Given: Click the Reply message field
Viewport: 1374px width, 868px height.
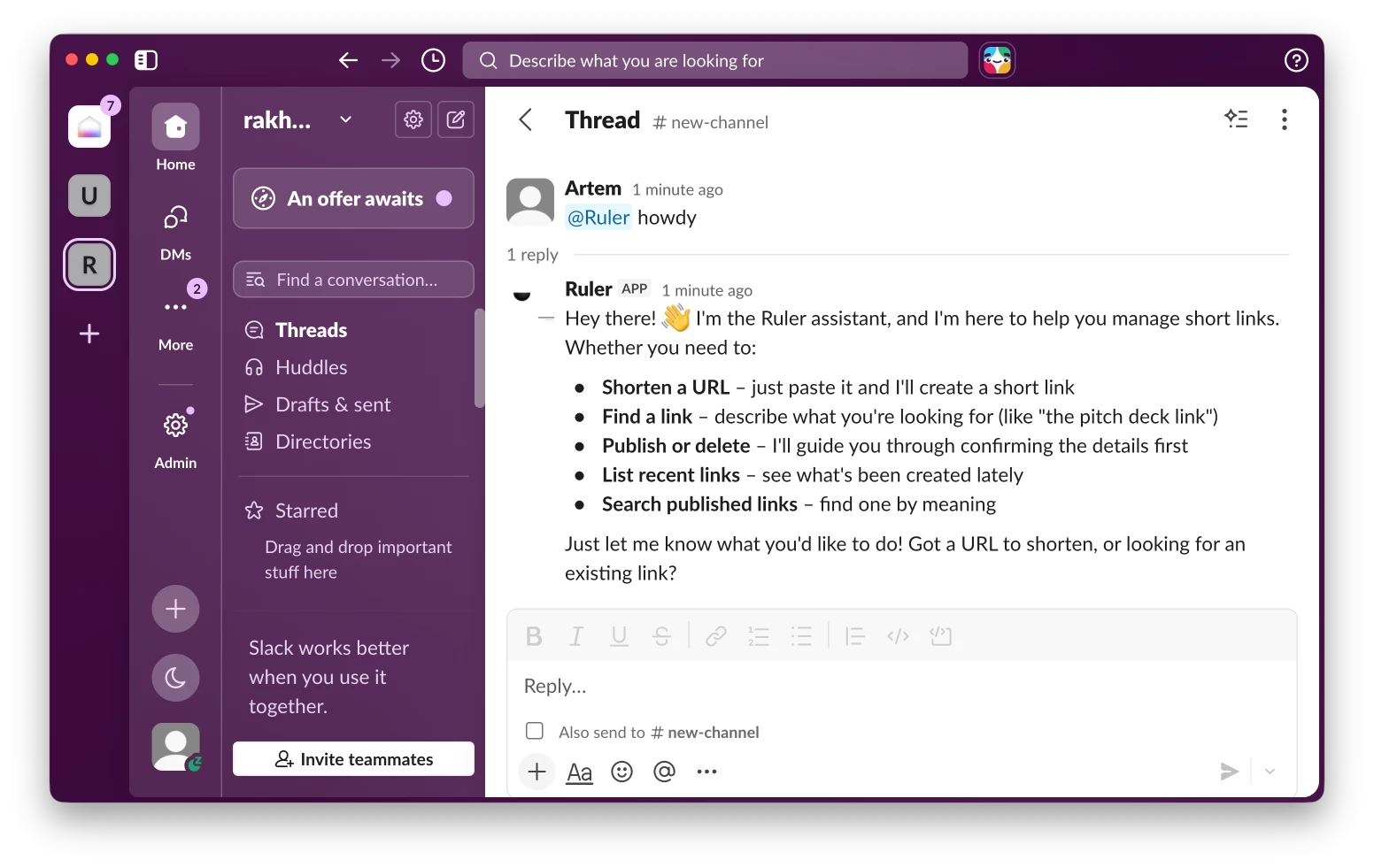Looking at the screenshot, I should pyautogui.click(x=901, y=686).
